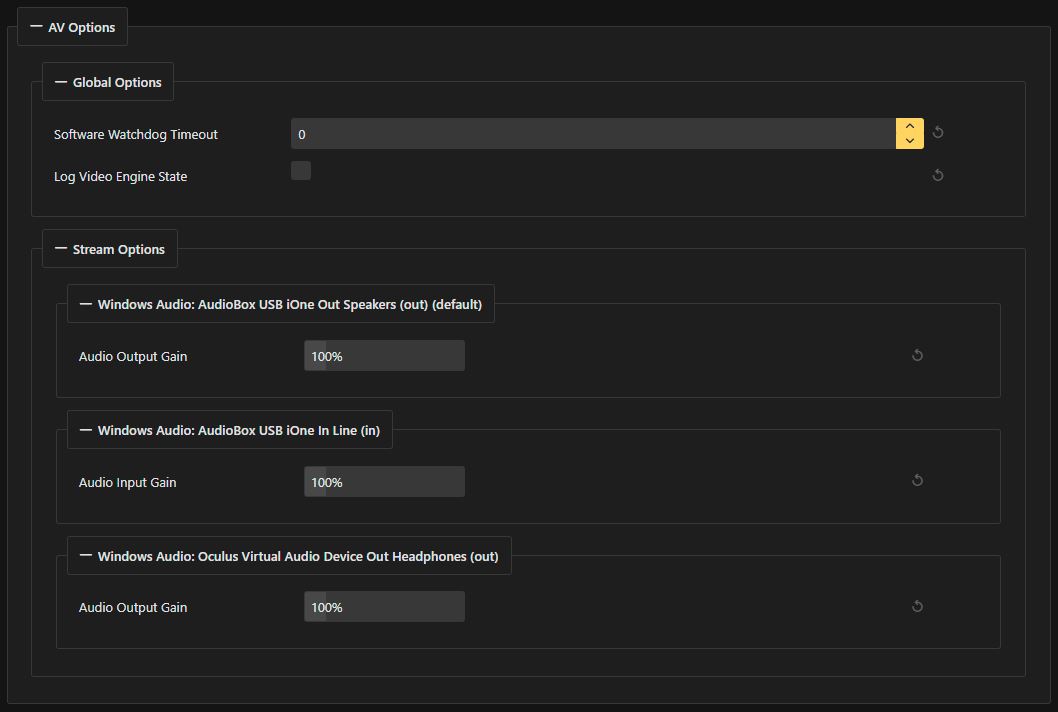Viewport: 1058px width, 712px height.
Task: Focus the Software Watchdog Timeout input field
Action: point(592,134)
